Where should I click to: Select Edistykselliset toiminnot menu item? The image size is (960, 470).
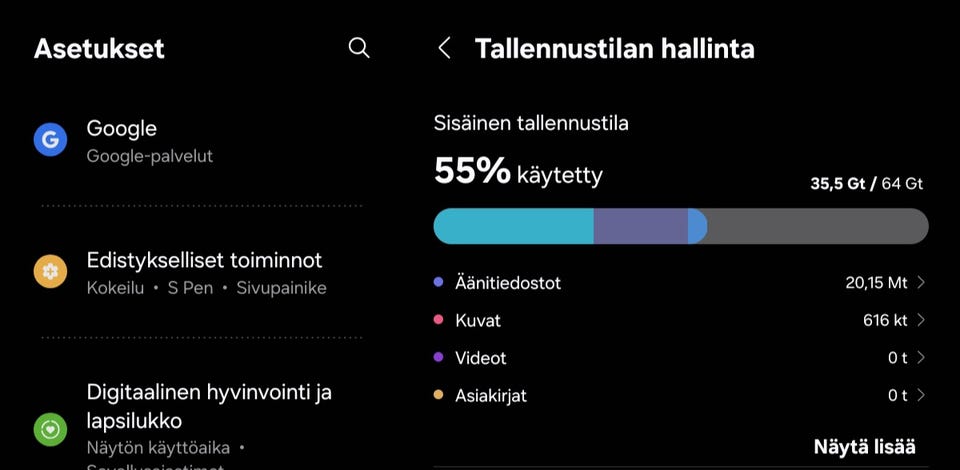pos(205,272)
